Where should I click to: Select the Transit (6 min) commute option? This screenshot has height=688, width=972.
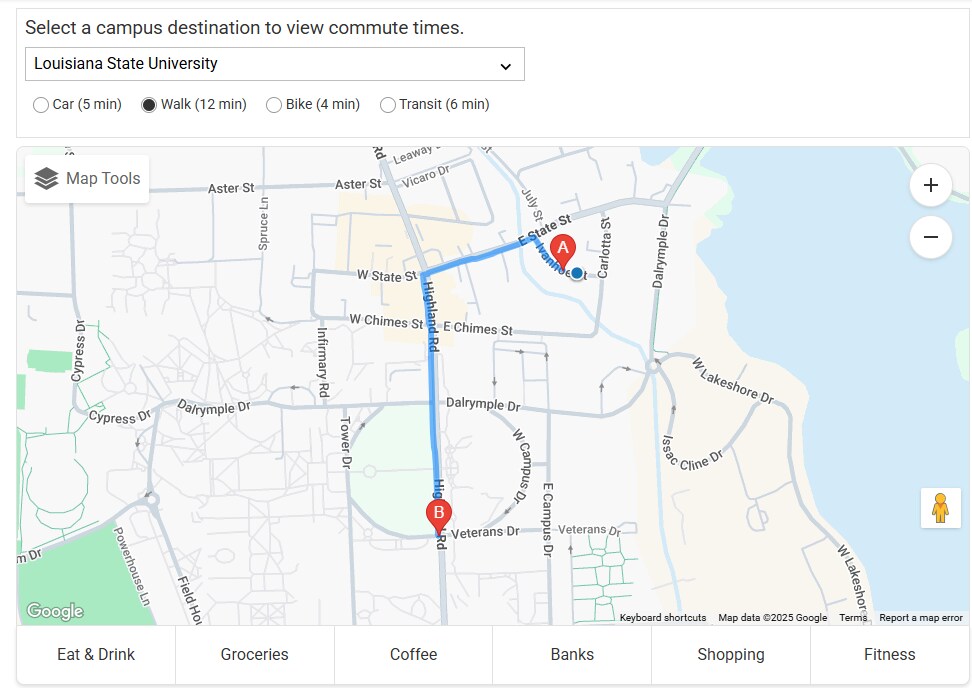click(388, 105)
